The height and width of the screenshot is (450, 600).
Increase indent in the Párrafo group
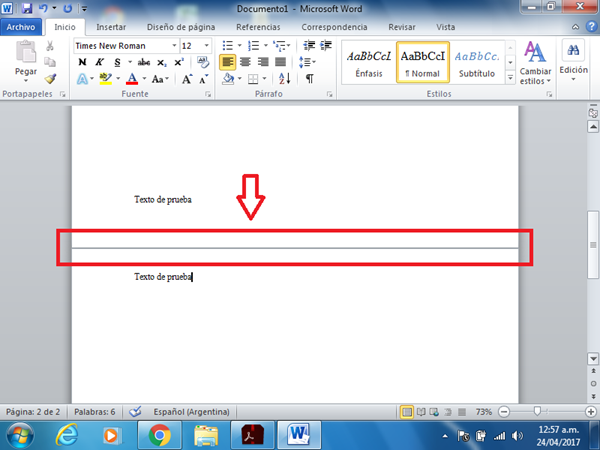click(326, 46)
